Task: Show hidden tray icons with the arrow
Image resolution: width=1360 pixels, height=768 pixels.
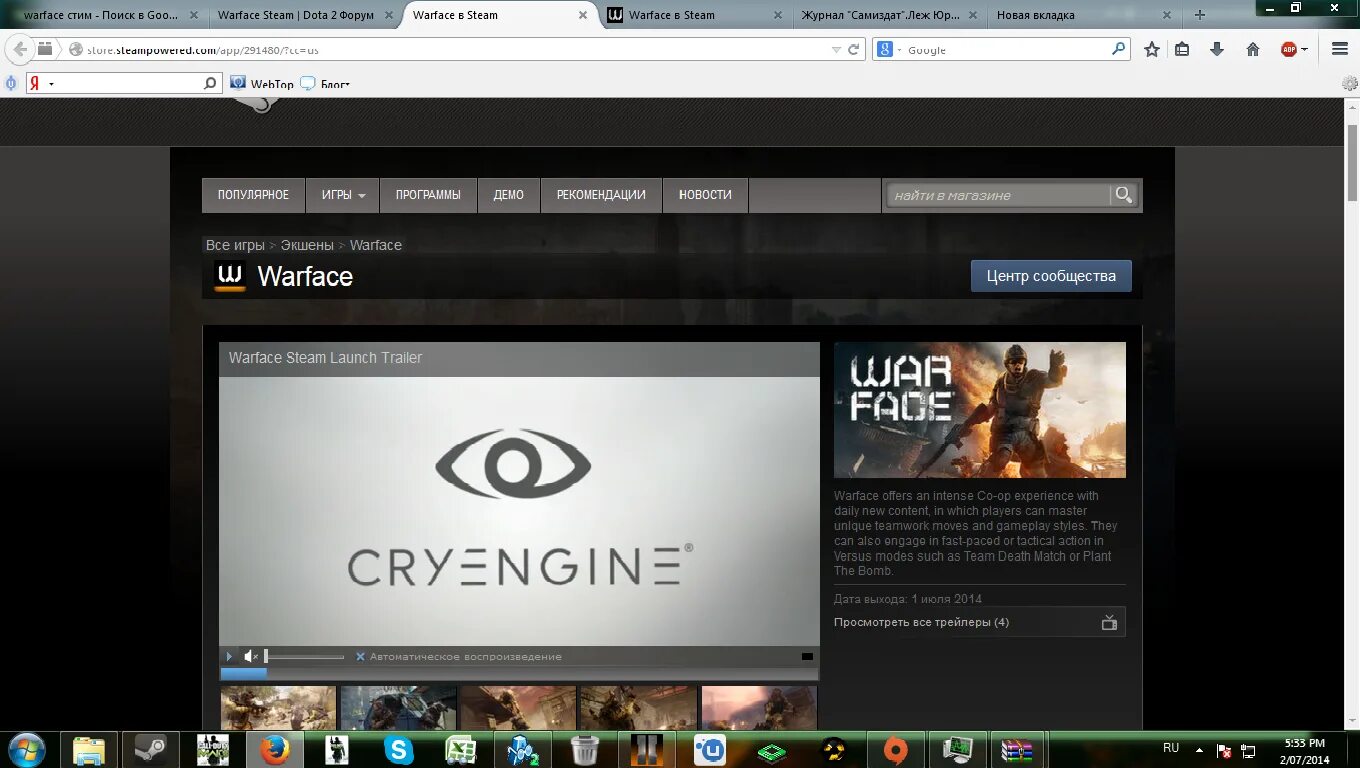Action: point(1199,749)
